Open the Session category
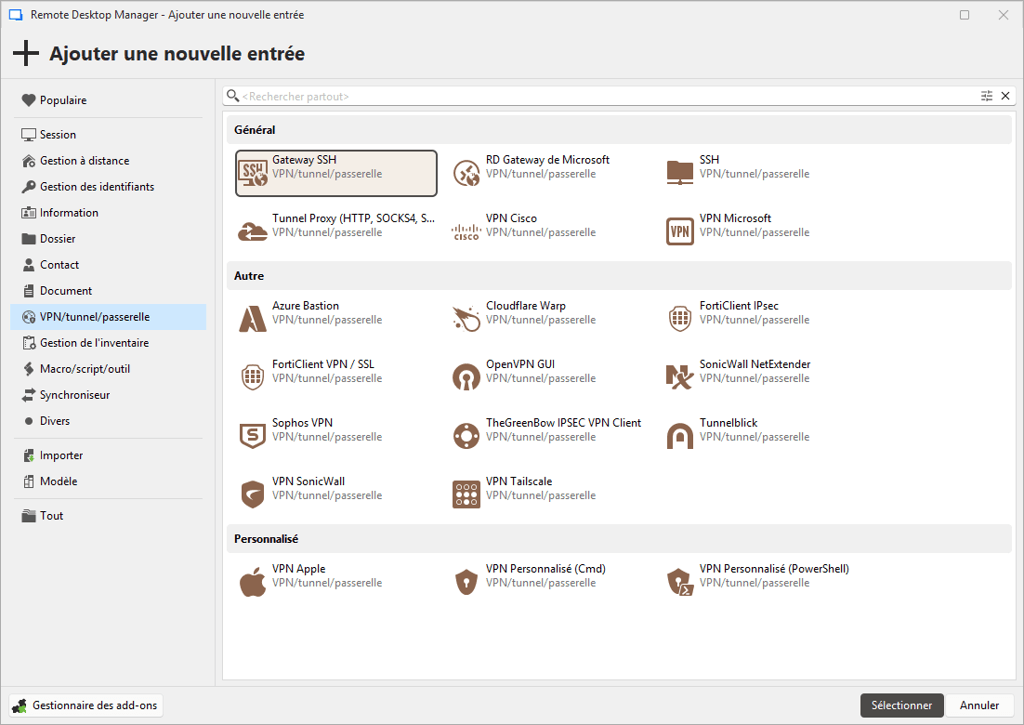This screenshot has height=725, width=1024. click(x=58, y=135)
